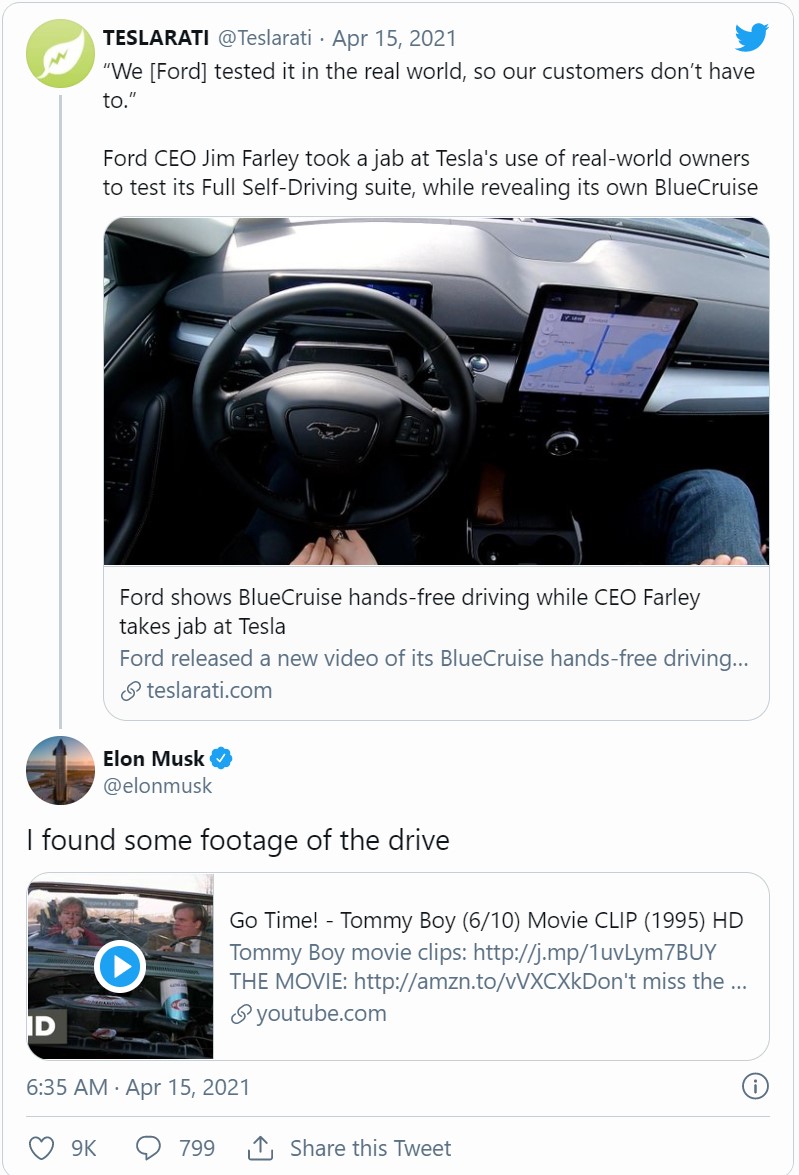Play the Tommy Boy video clip
799x1175 pixels.
120,967
